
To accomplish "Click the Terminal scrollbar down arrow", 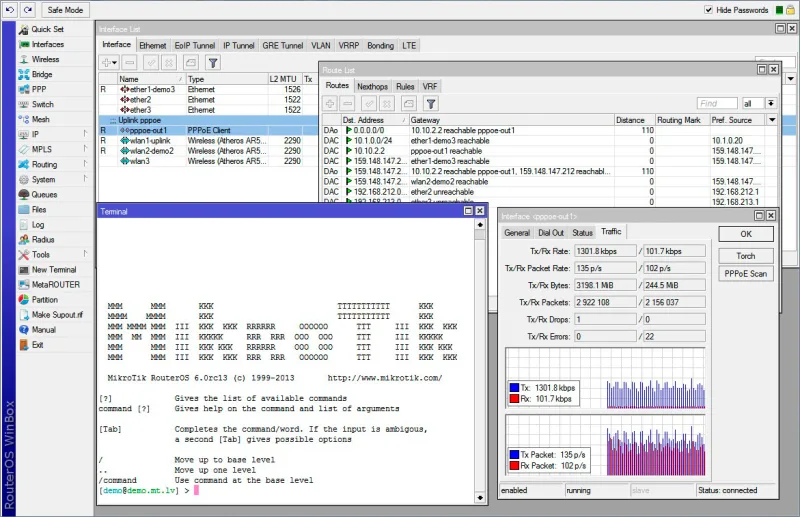I will pyautogui.click(x=480, y=498).
